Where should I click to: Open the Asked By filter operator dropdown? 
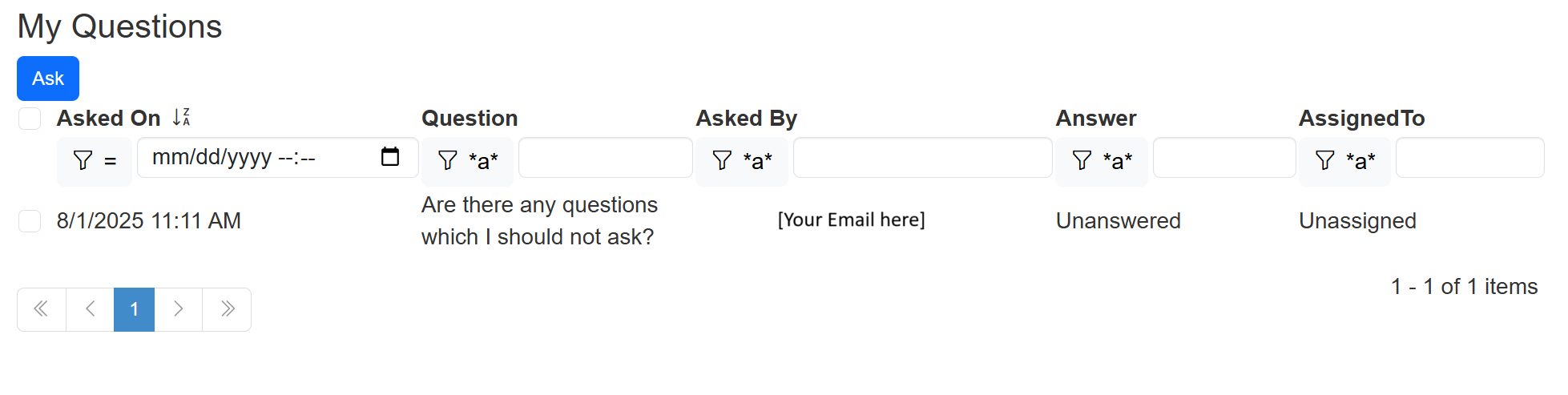click(742, 161)
